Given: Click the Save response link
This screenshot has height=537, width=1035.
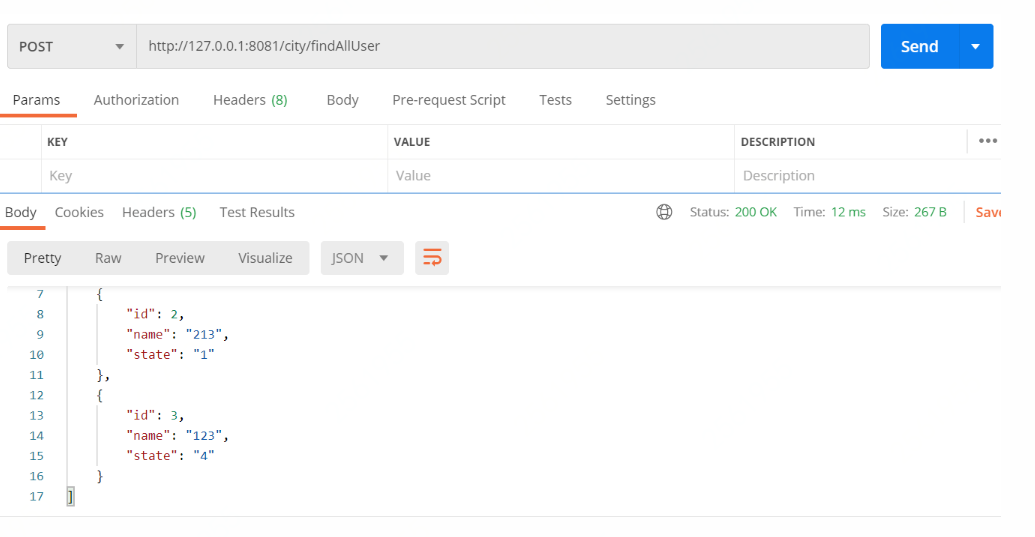Looking at the screenshot, I should pos(988,212).
